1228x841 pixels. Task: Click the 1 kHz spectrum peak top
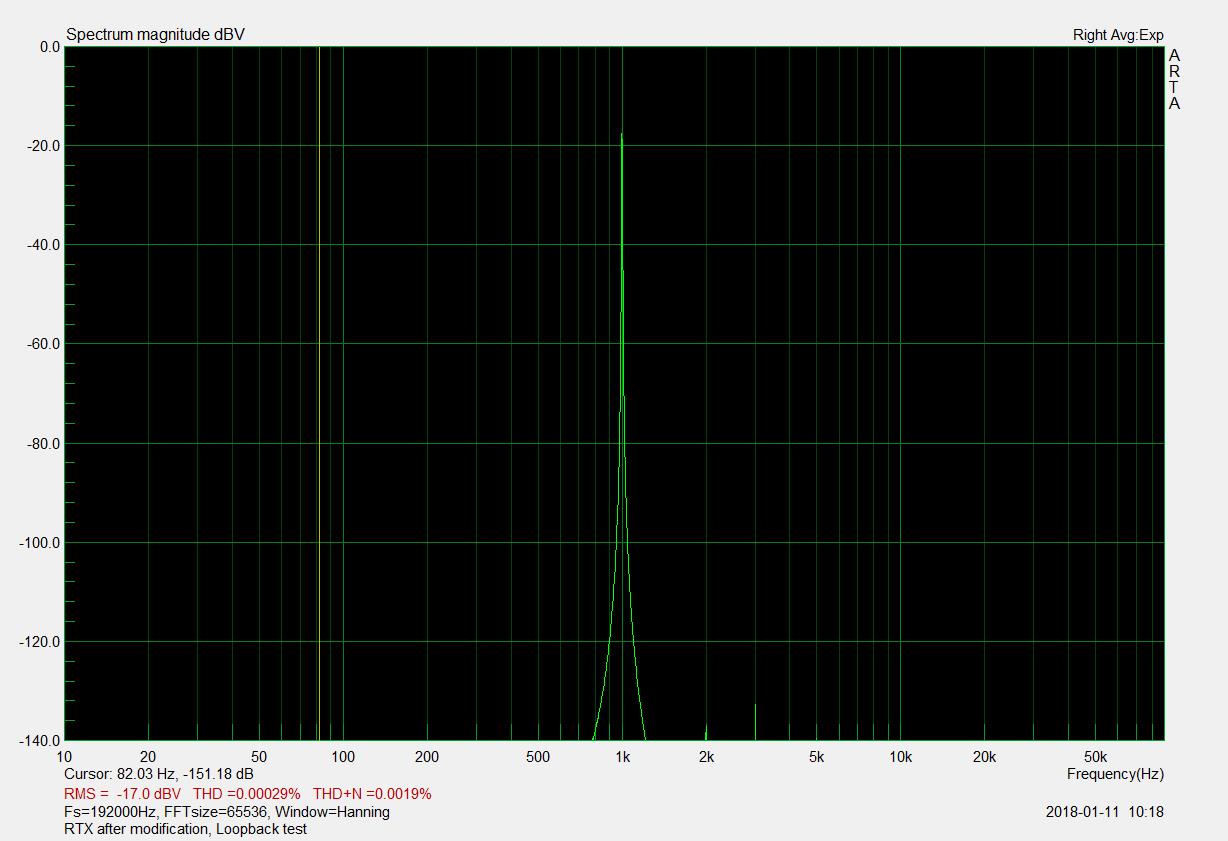622,135
